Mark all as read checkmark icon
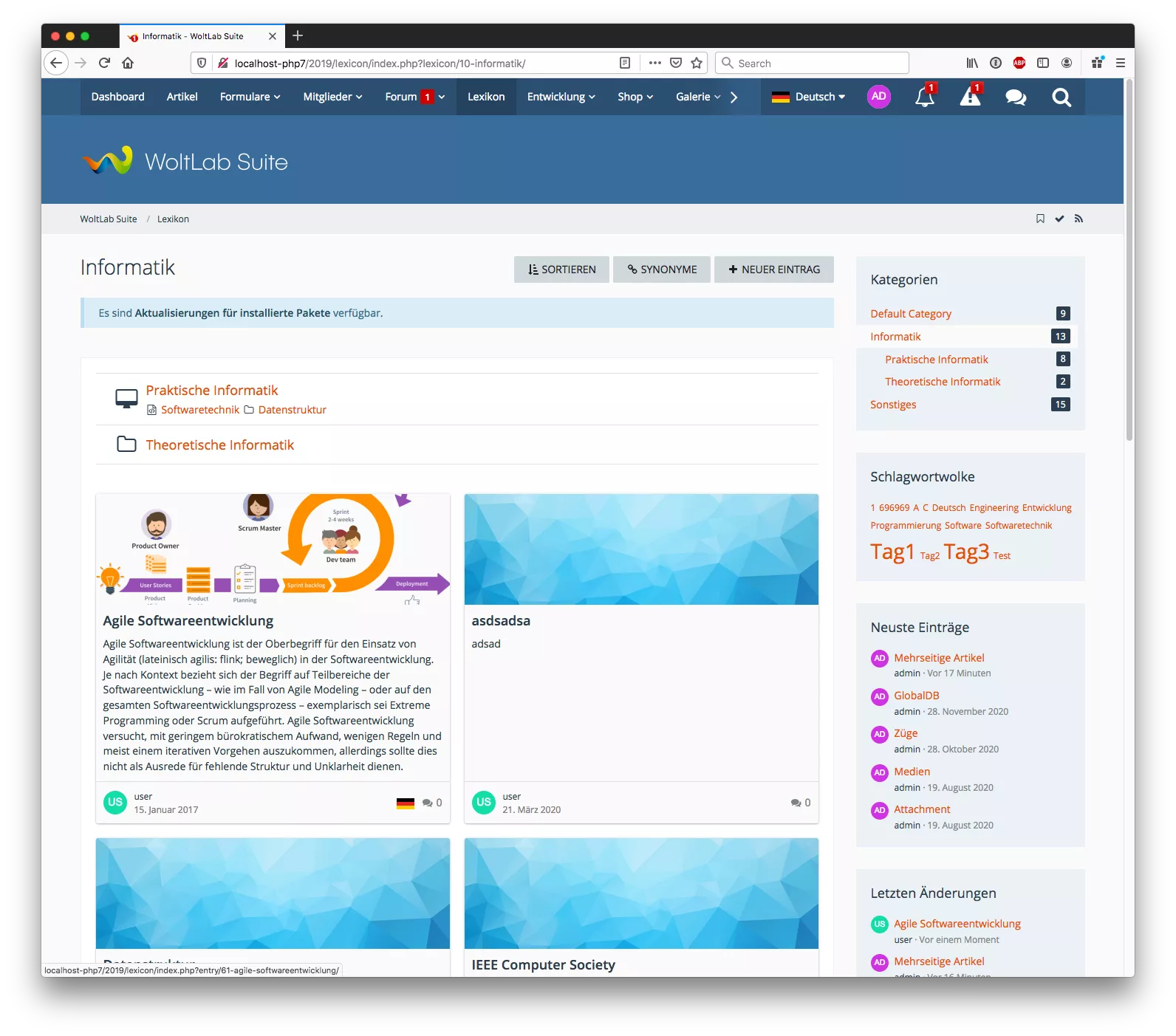Image resolution: width=1176 pixels, height=1036 pixels. click(1059, 219)
